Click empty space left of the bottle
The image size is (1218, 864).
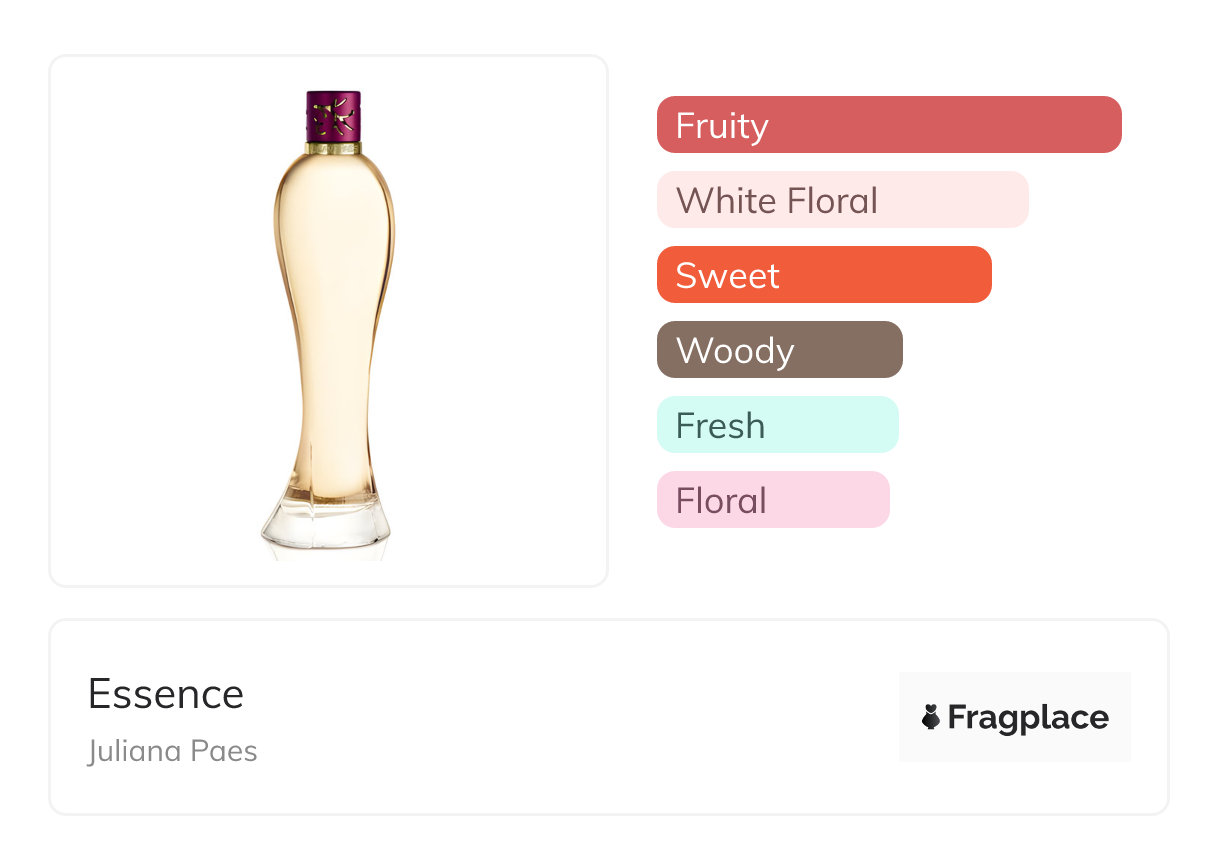coord(150,320)
